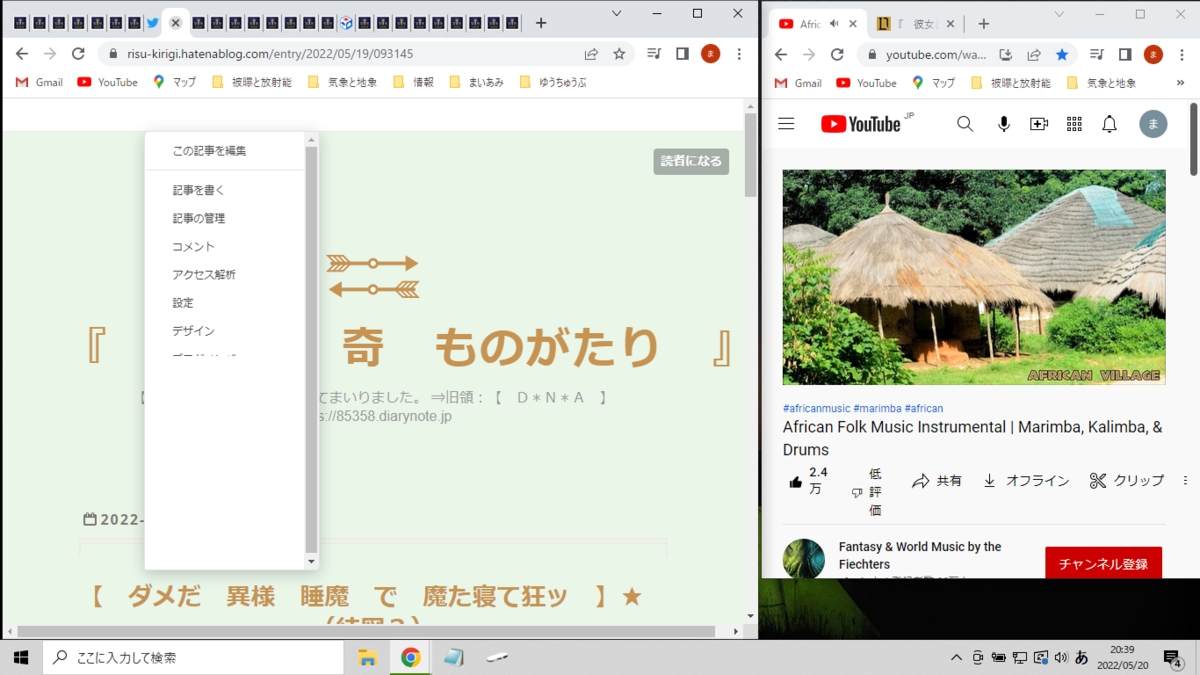Image resolution: width=1200 pixels, height=675 pixels.
Task: Click the #marimba hashtag
Action: [x=877, y=408]
